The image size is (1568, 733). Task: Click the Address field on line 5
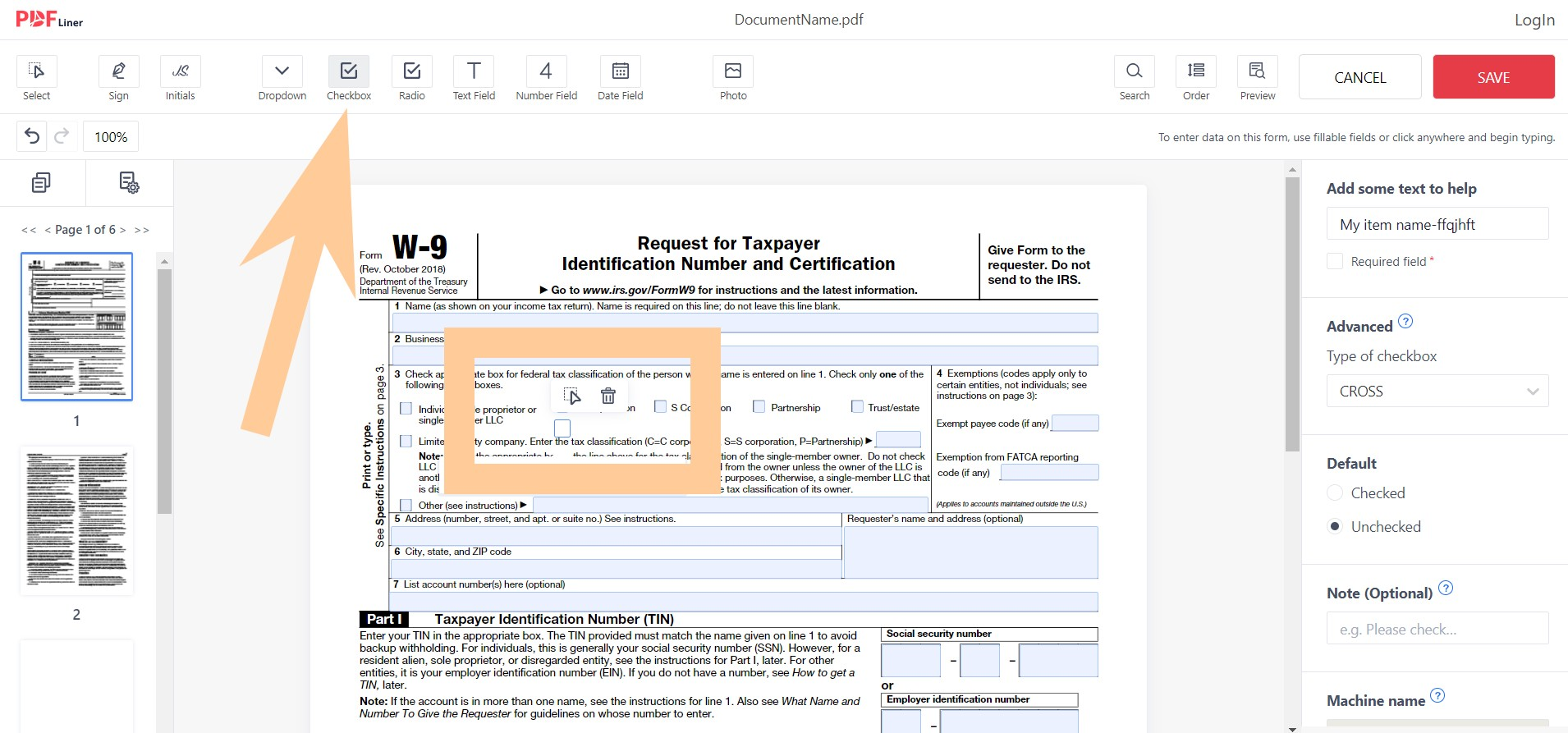pos(617,536)
